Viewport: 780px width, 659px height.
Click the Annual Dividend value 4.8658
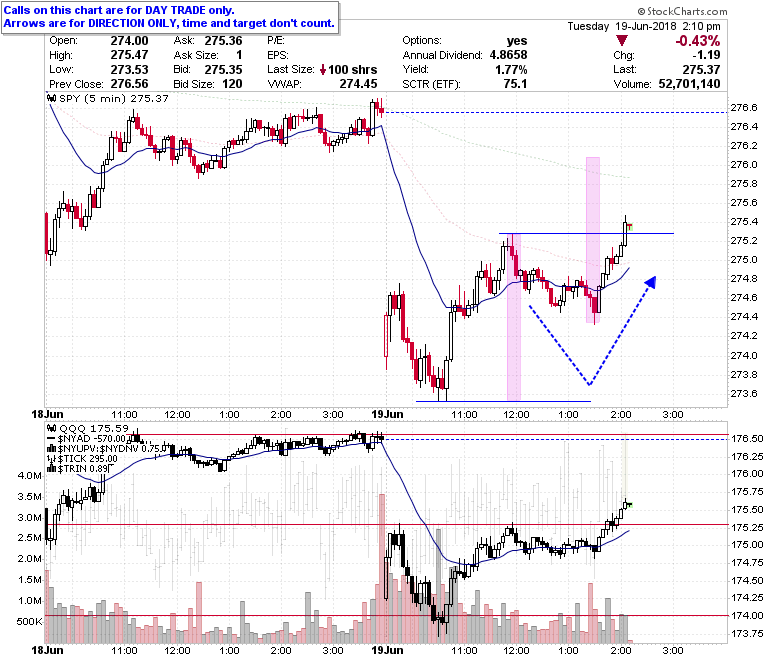click(x=508, y=55)
